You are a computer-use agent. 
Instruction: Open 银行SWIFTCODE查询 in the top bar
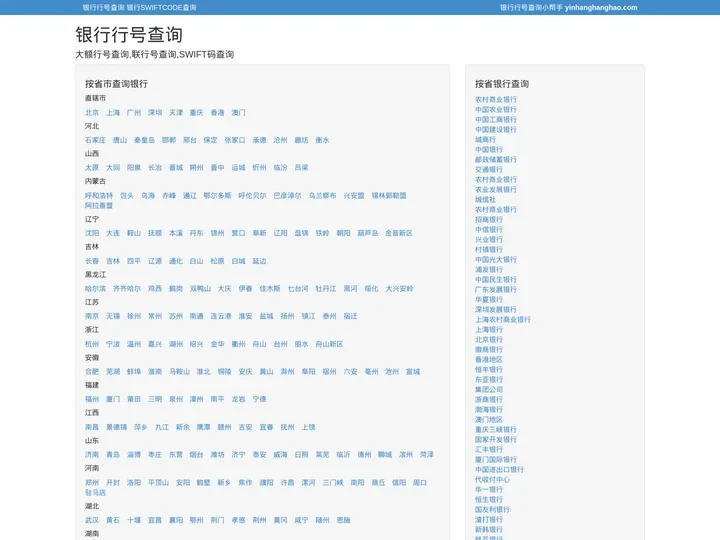coord(162,7)
